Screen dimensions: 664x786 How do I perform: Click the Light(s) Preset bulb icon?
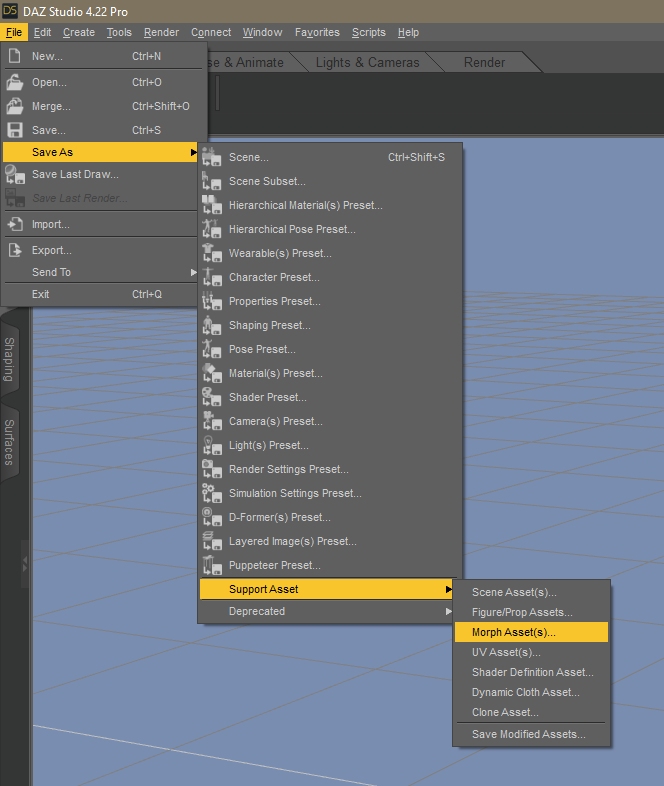(211, 445)
